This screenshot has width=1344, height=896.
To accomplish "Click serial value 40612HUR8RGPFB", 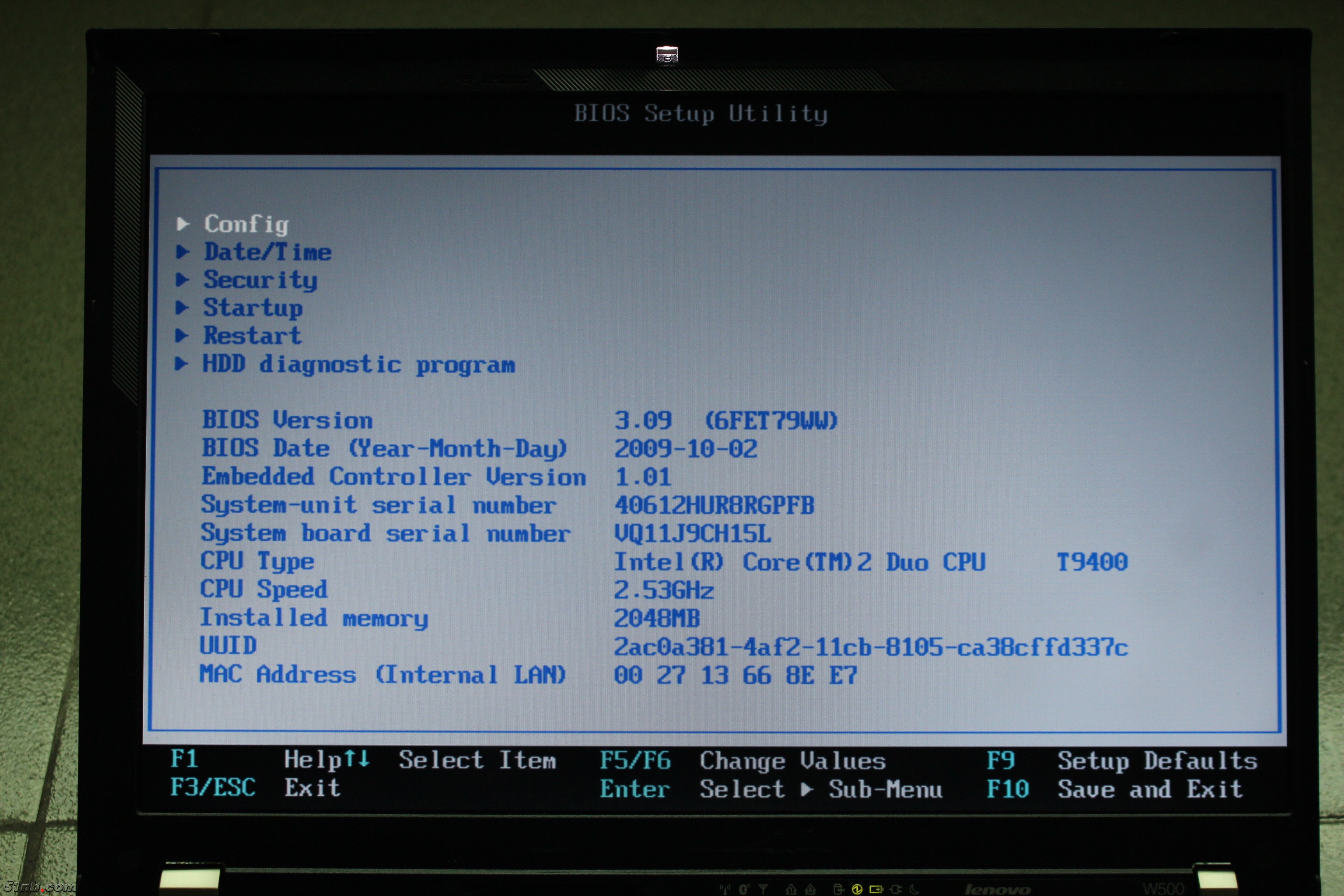I will (714, 506).
